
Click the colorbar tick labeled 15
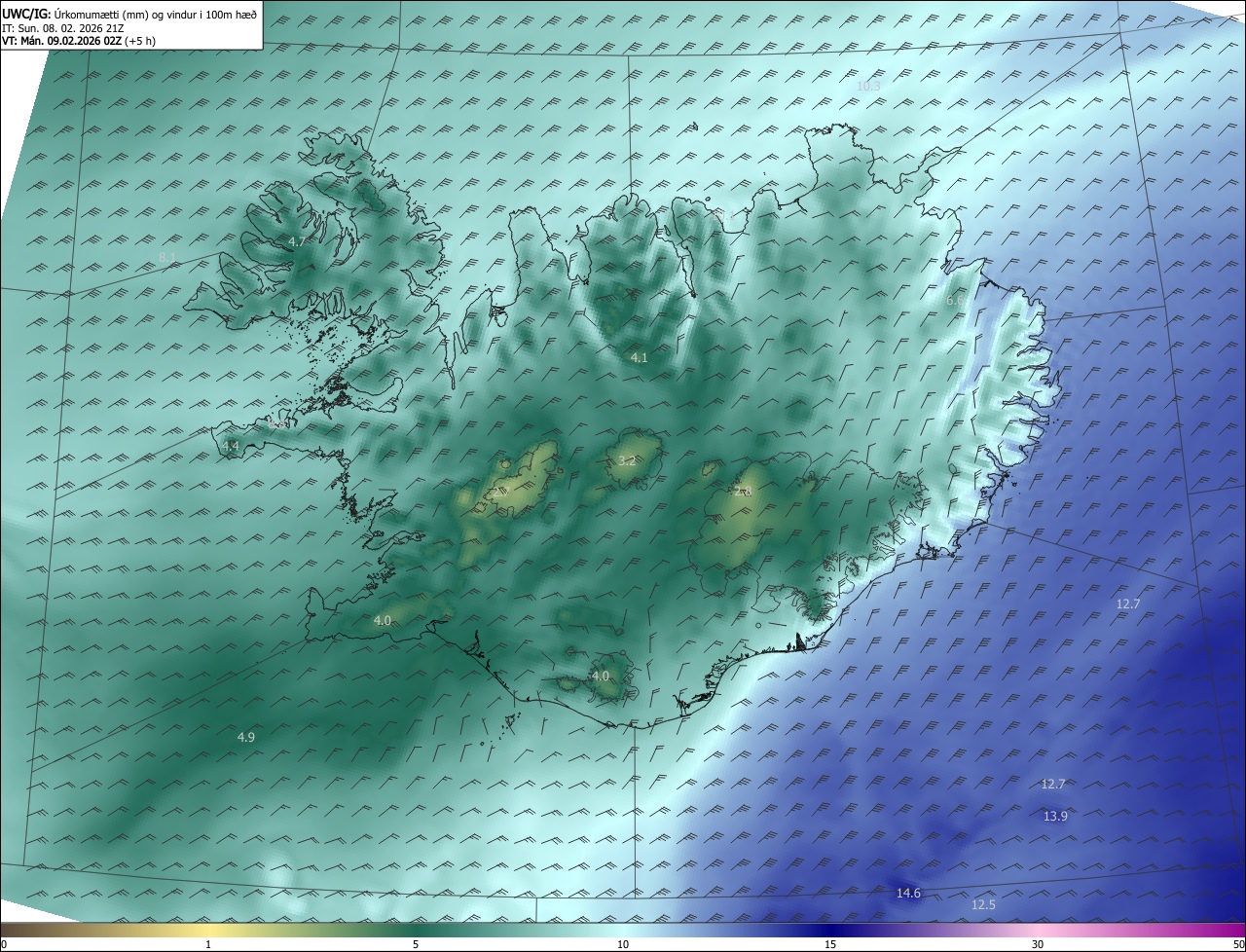(830, 944)
